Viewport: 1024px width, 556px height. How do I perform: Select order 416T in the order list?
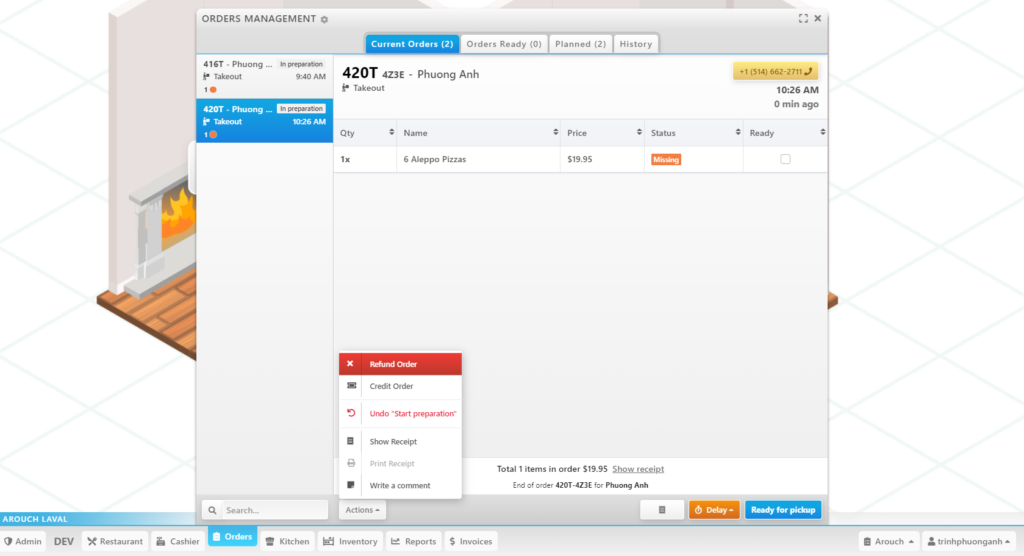(264, 76)
